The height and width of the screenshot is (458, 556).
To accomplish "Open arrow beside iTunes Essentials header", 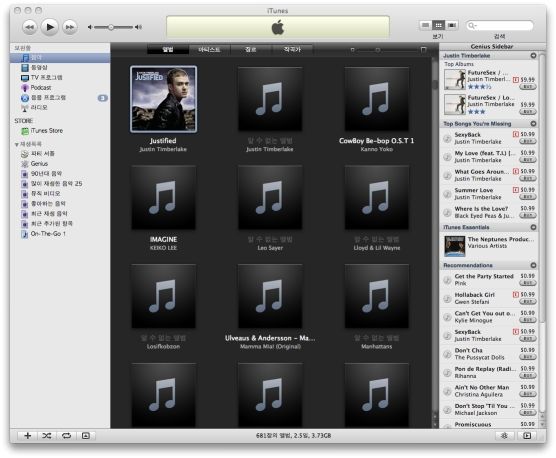I will point(533,227).
